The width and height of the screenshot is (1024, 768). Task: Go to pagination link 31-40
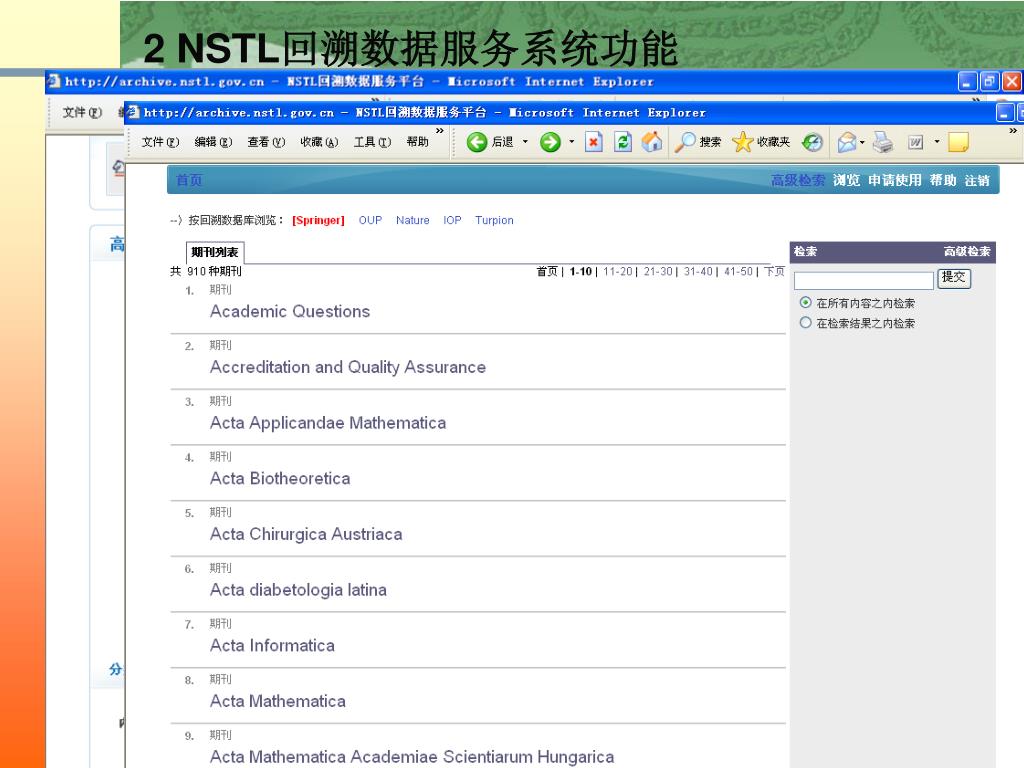[x=698, y=271]
